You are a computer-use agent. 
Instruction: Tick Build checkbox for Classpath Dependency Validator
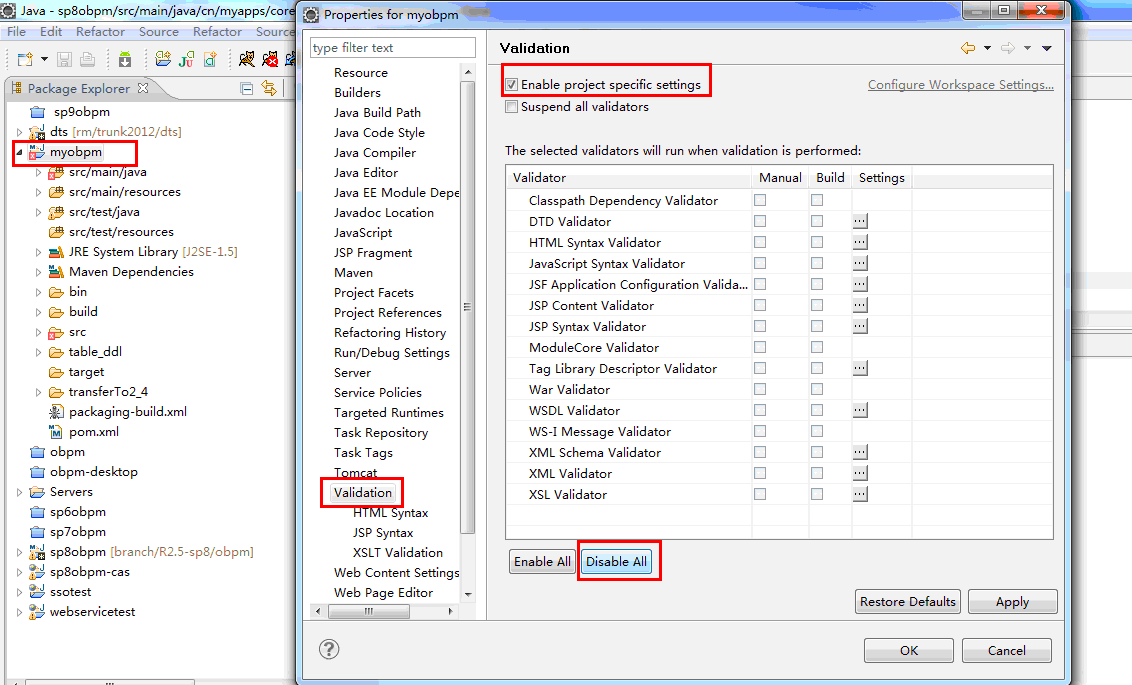pyautogui.click(x=817, y=200)
